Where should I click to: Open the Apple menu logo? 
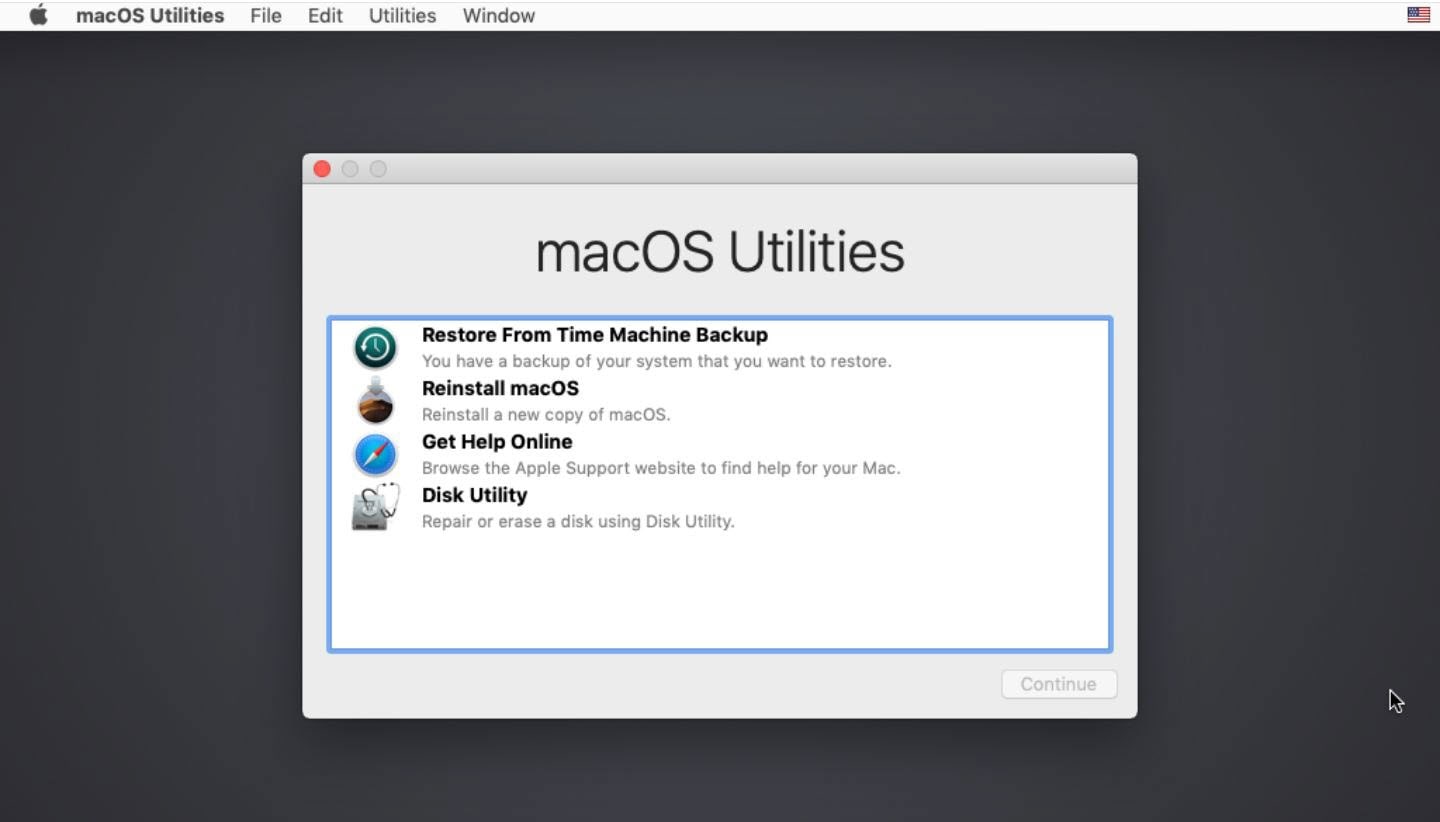pyautogui.click(x=38, y=15)
